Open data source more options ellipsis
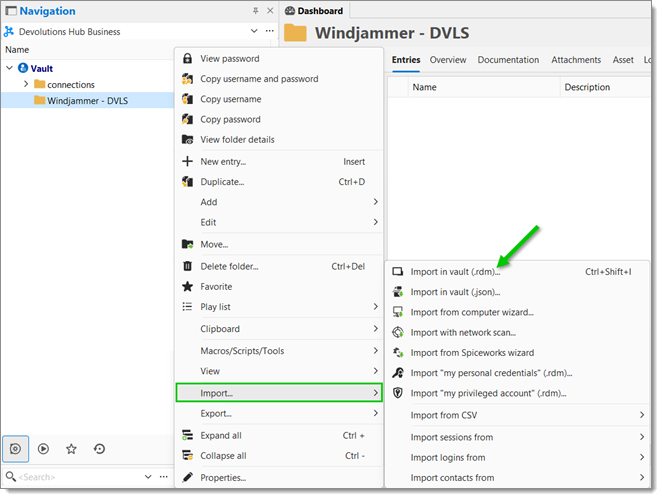Viewport: 662px width, 499px height. tap(269, 31)
